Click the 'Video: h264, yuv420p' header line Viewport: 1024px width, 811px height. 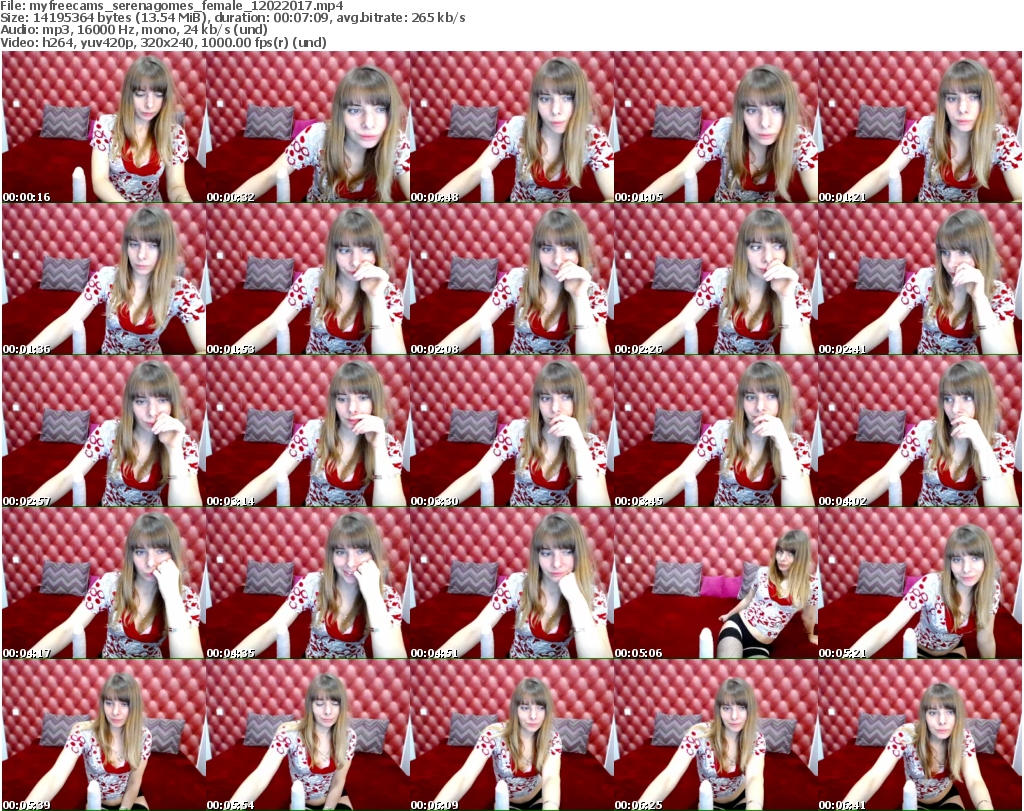pyautogui.click(x=163, y=42)
